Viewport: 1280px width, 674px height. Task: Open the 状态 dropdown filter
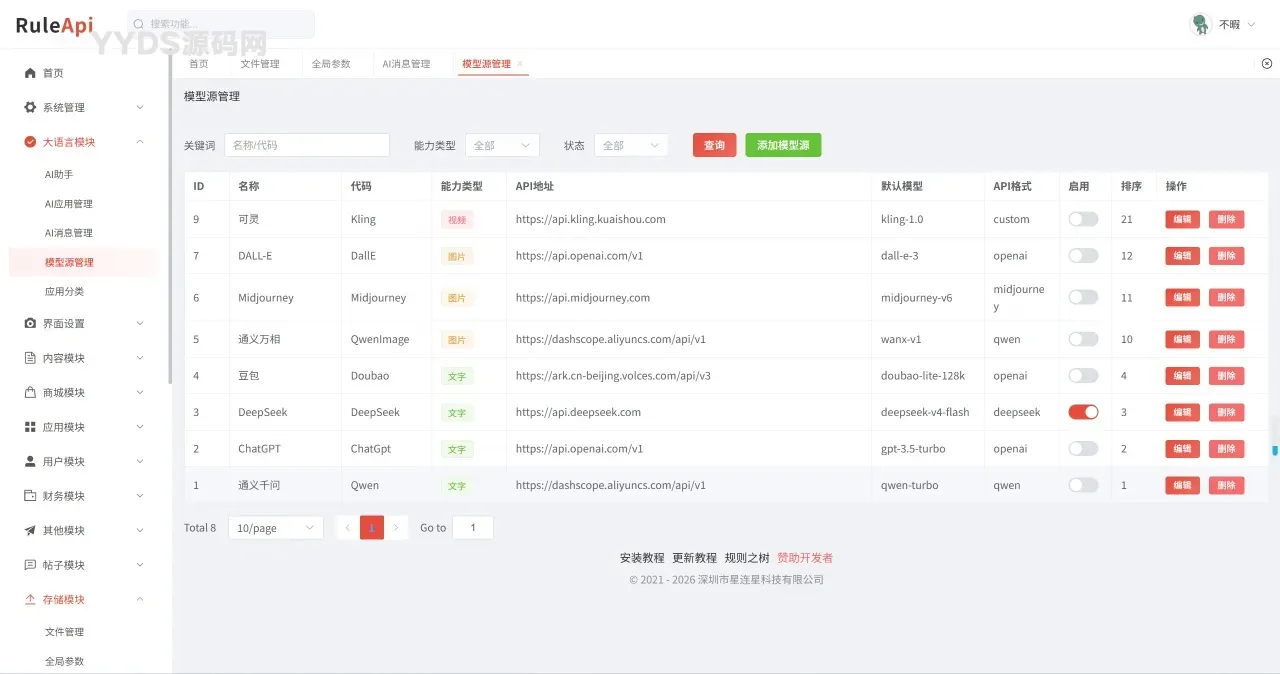tap(631, 145)
